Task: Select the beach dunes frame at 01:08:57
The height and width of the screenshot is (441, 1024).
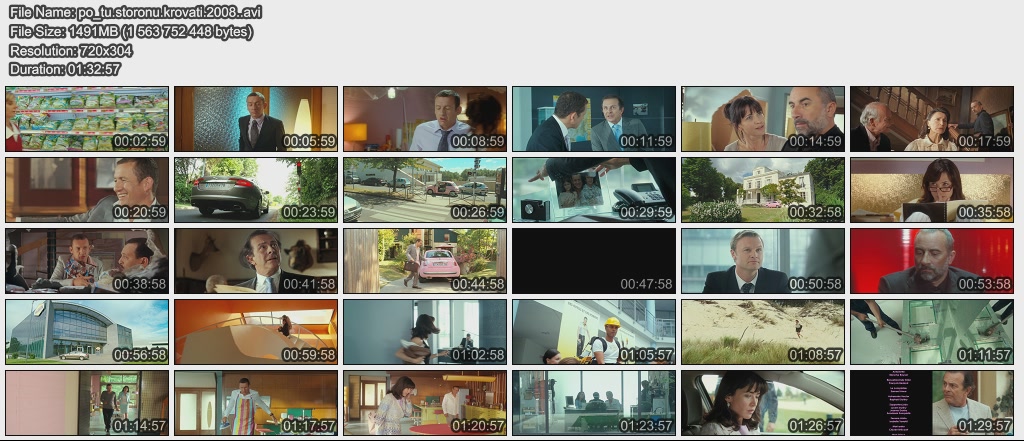Action: (763, 332)
